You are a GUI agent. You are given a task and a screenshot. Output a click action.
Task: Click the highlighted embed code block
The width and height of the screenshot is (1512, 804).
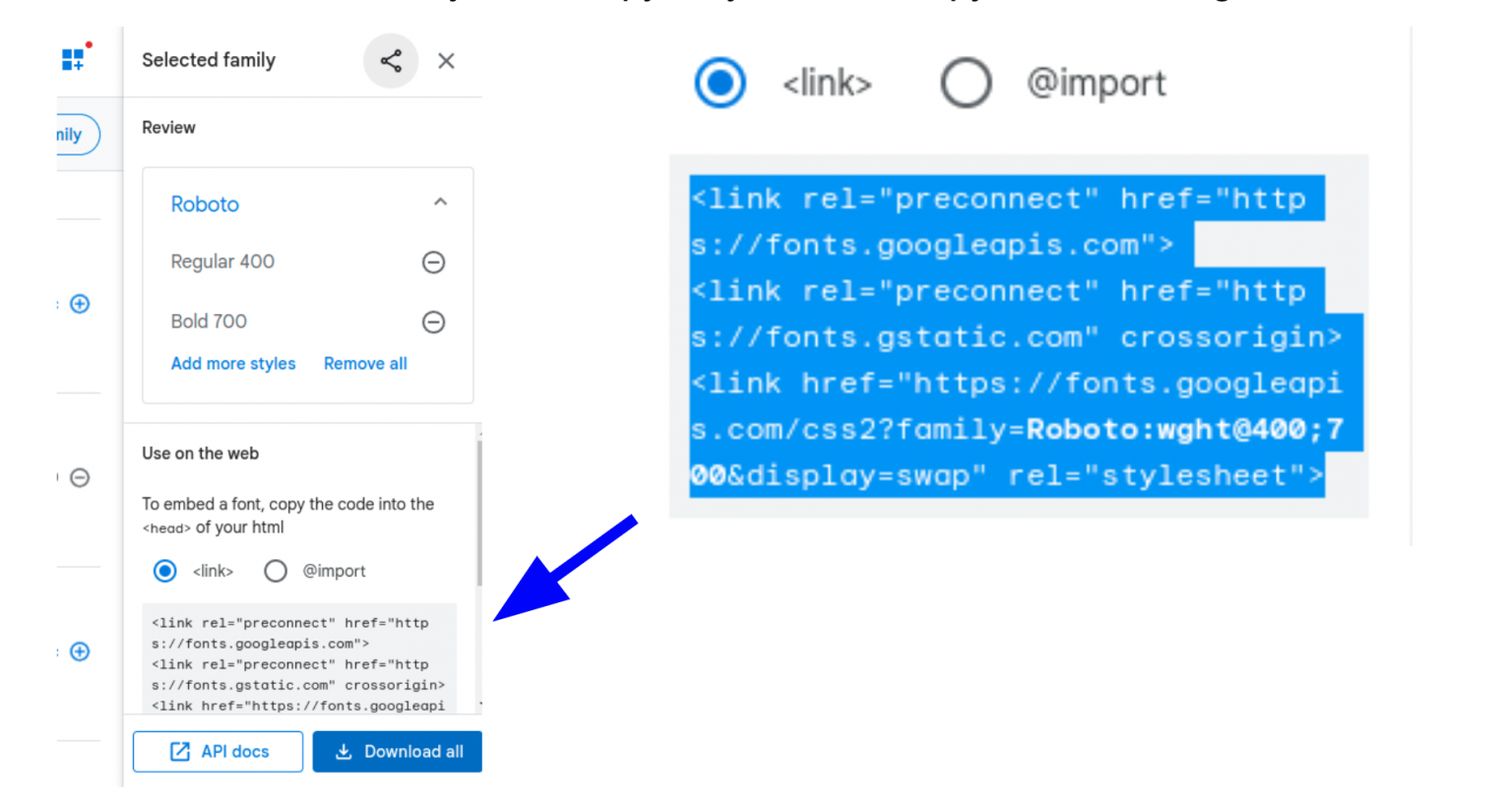point(1019,337)
